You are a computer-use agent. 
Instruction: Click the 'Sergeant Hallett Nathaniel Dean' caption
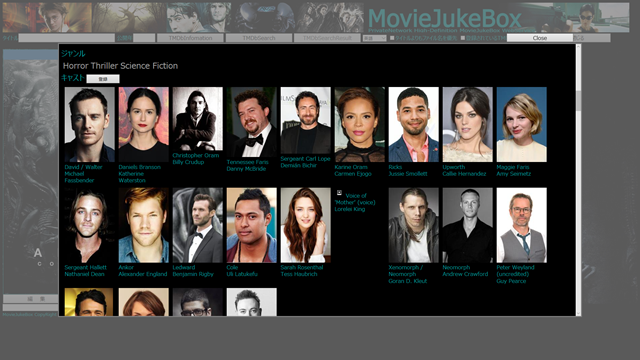[86, 271]
